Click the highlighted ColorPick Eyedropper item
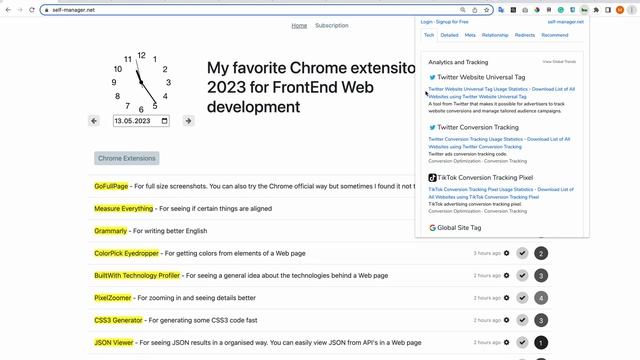 (x=127, y=253)
